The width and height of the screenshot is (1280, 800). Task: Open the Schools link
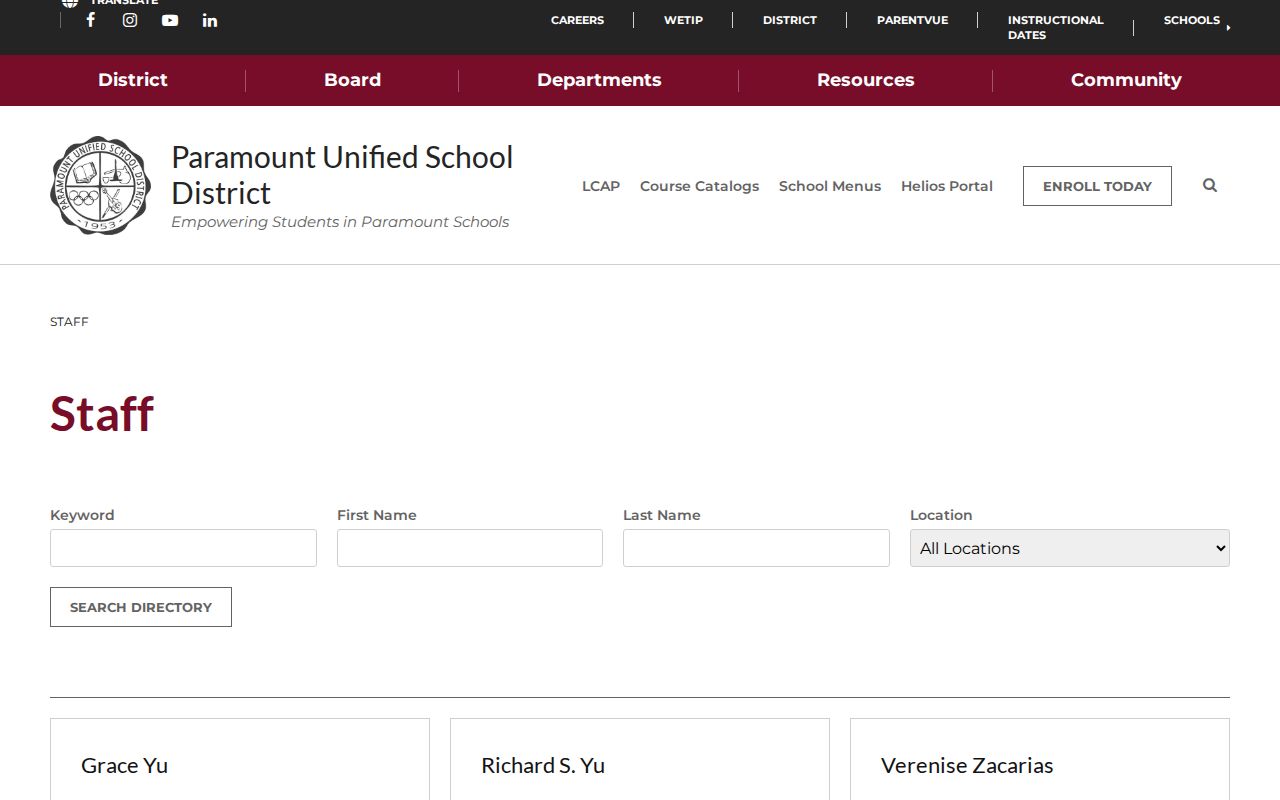[x=1191, y=20]
